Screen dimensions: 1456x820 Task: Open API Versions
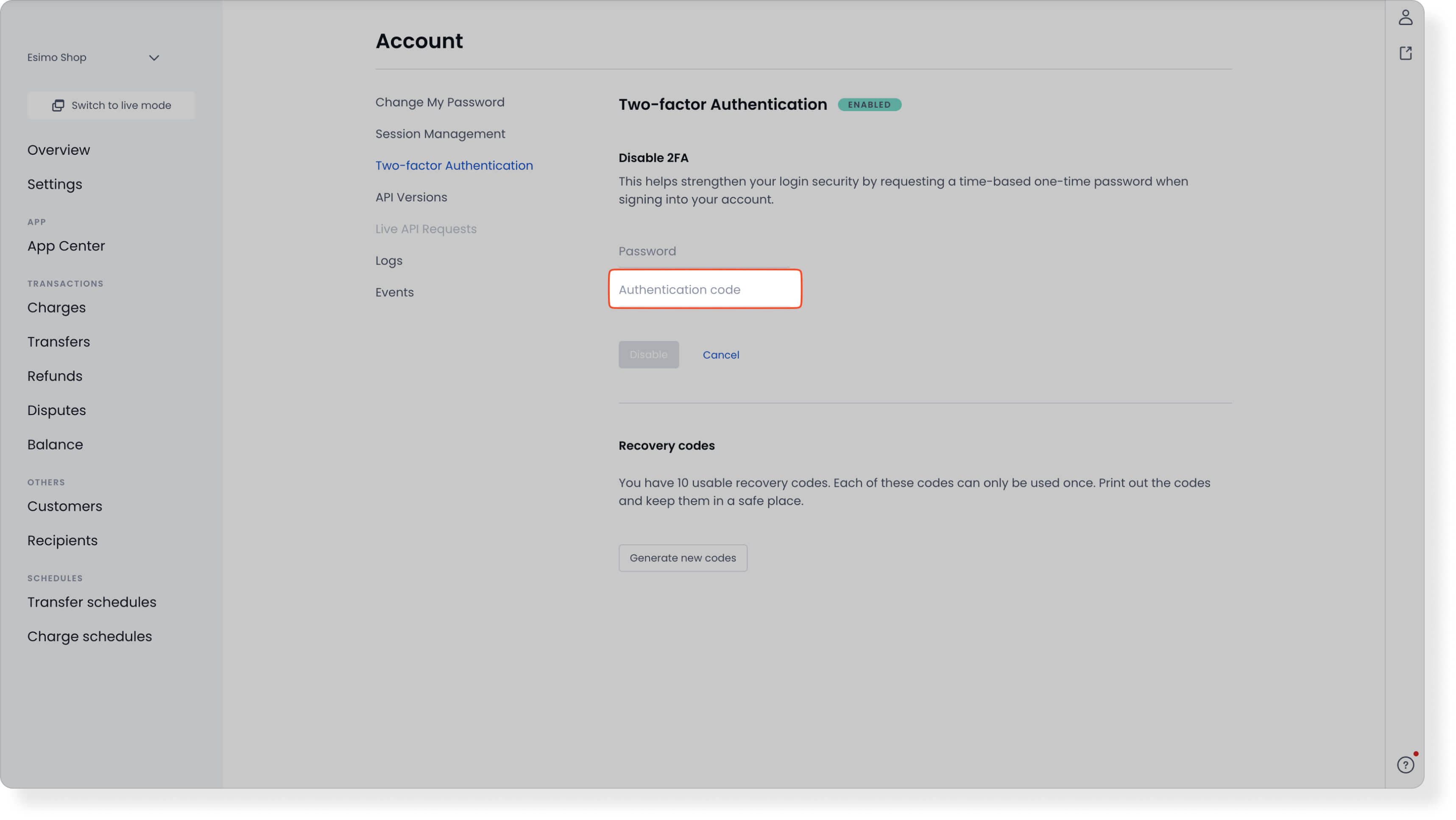tap(411, 197)
